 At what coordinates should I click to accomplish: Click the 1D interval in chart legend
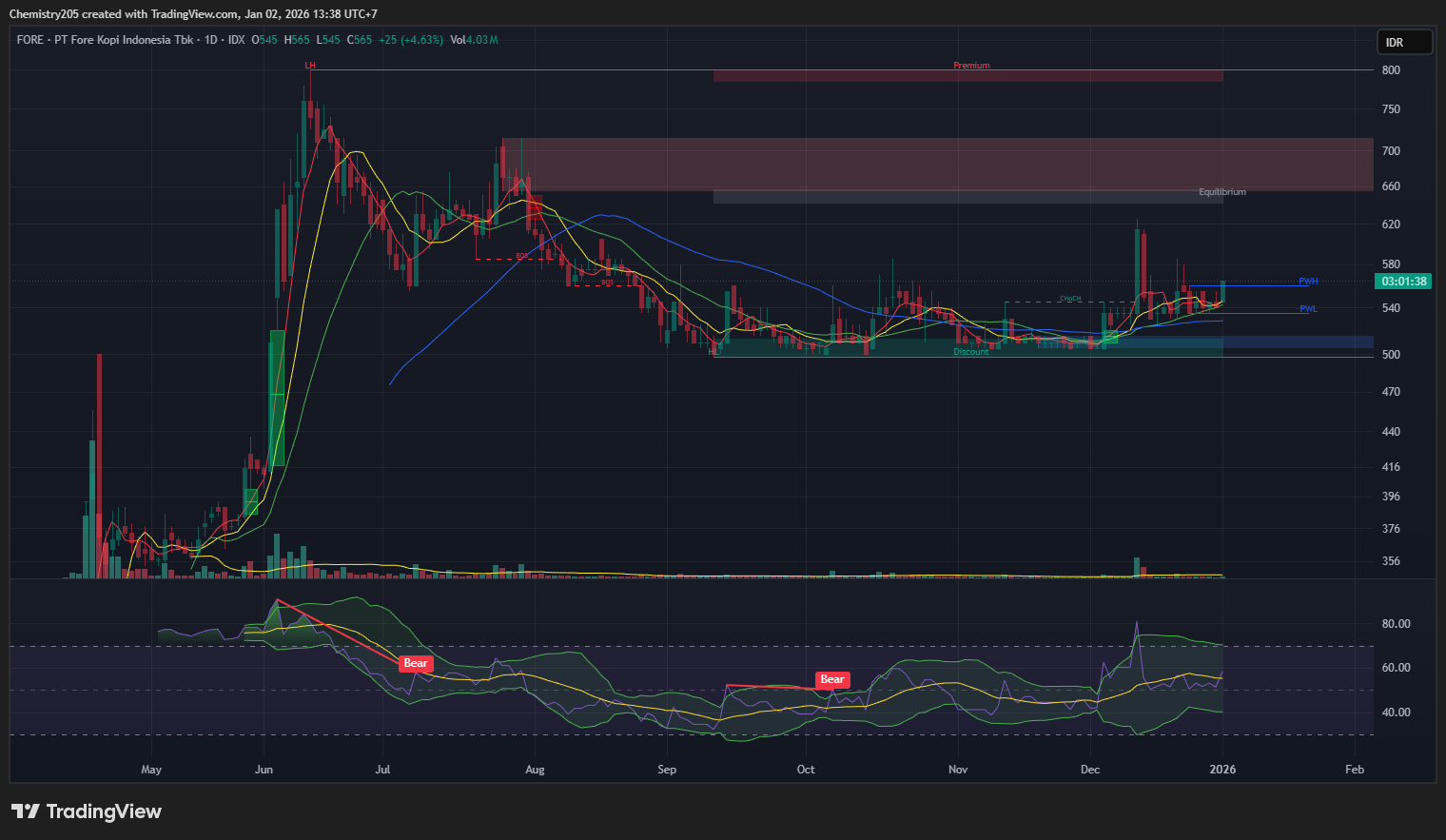coord(211,40)
